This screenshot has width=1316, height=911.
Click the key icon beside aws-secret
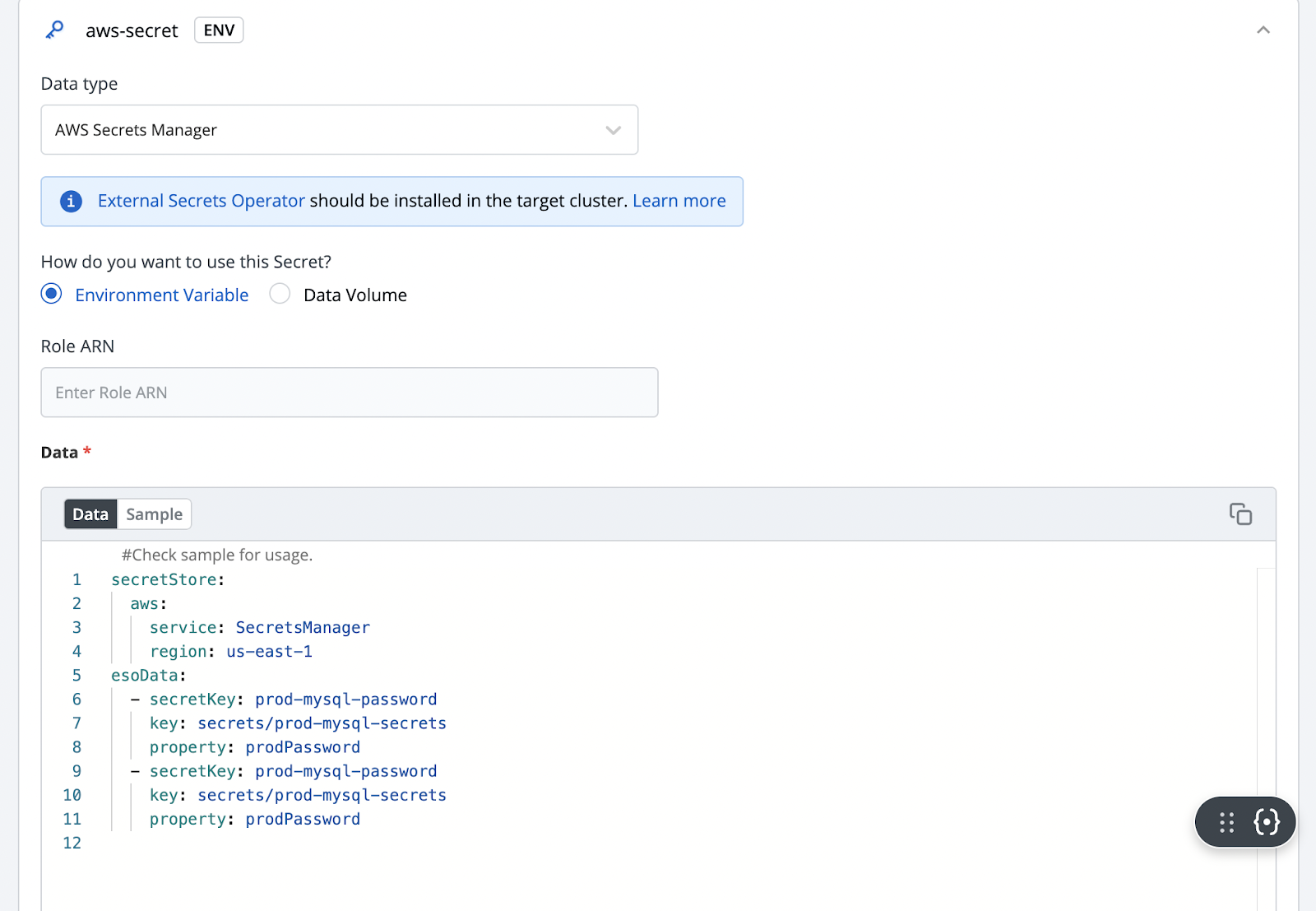pos(54,30)
